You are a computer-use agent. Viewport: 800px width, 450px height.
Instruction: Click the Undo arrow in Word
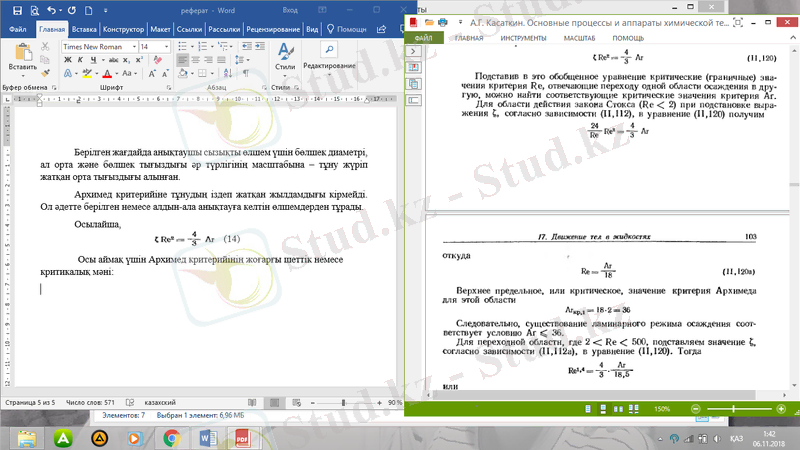click(x=51, y=11)
